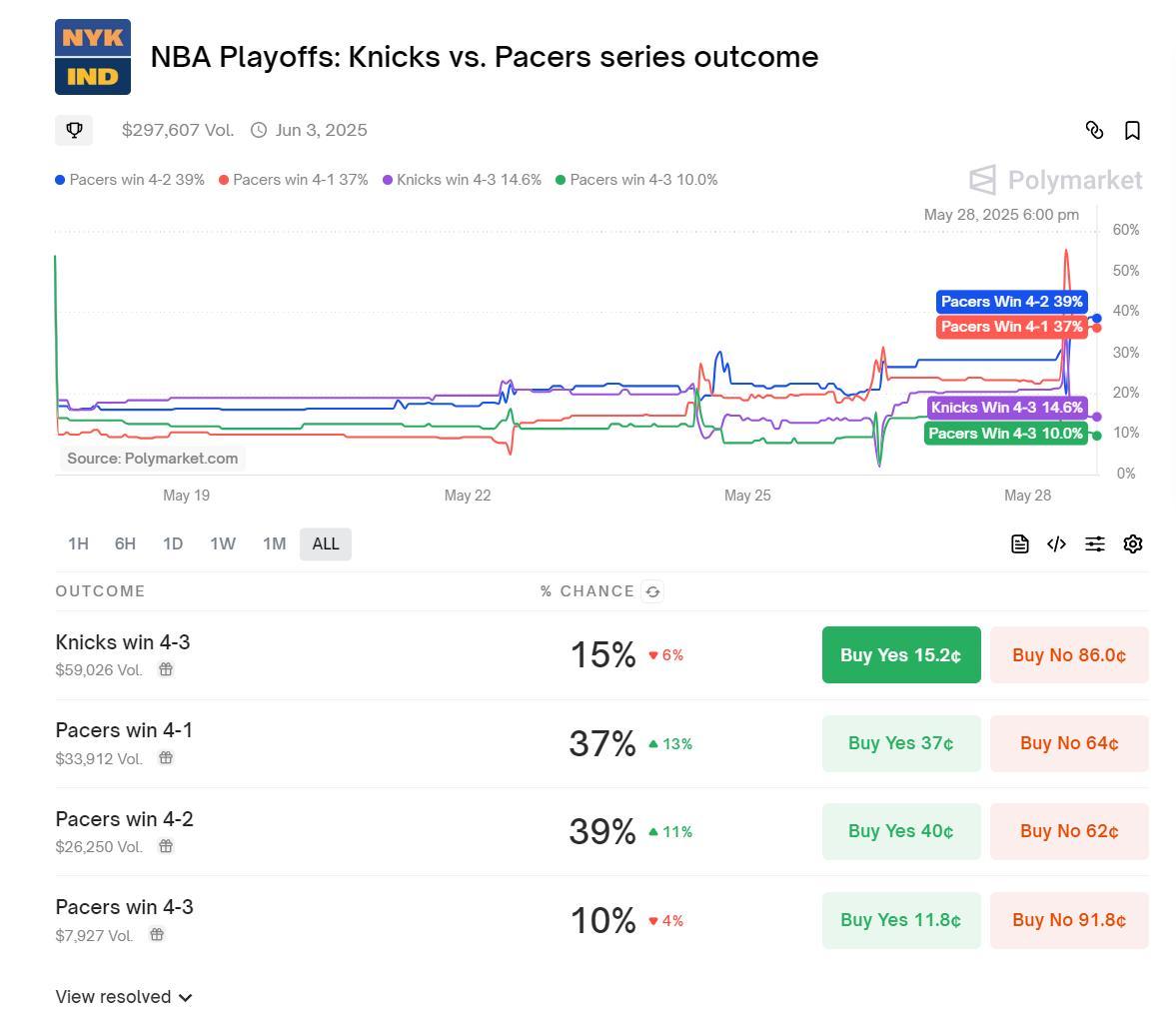Open the chart settings gear icon
Screen dimensions: 1176x1029
coord(1132,543)
